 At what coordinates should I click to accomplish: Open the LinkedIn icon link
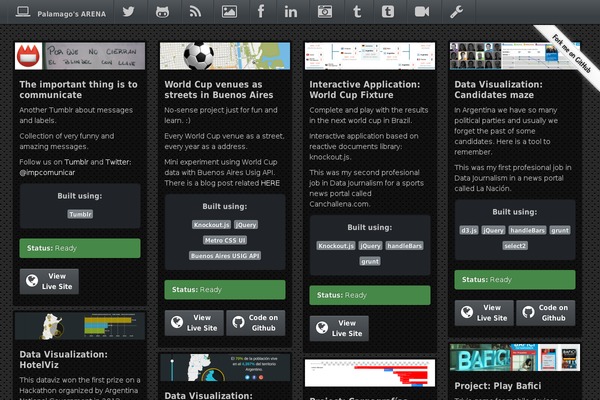pyautogui.click(x=291, y=12)
